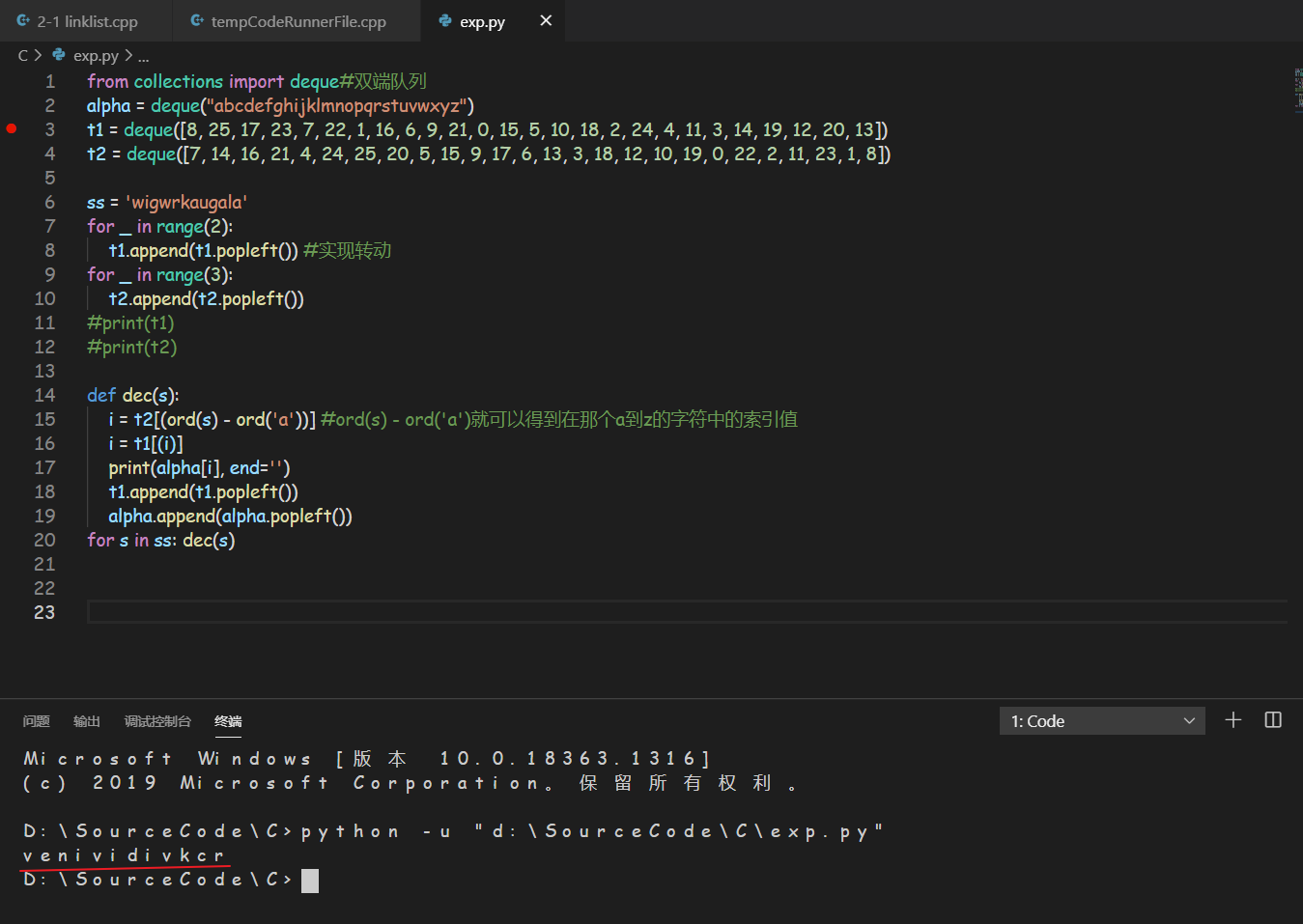The height and width of the screenshot is (924, 1303).
Task: Click line number 23 in the gutter
Action: (x=44, y=612)
